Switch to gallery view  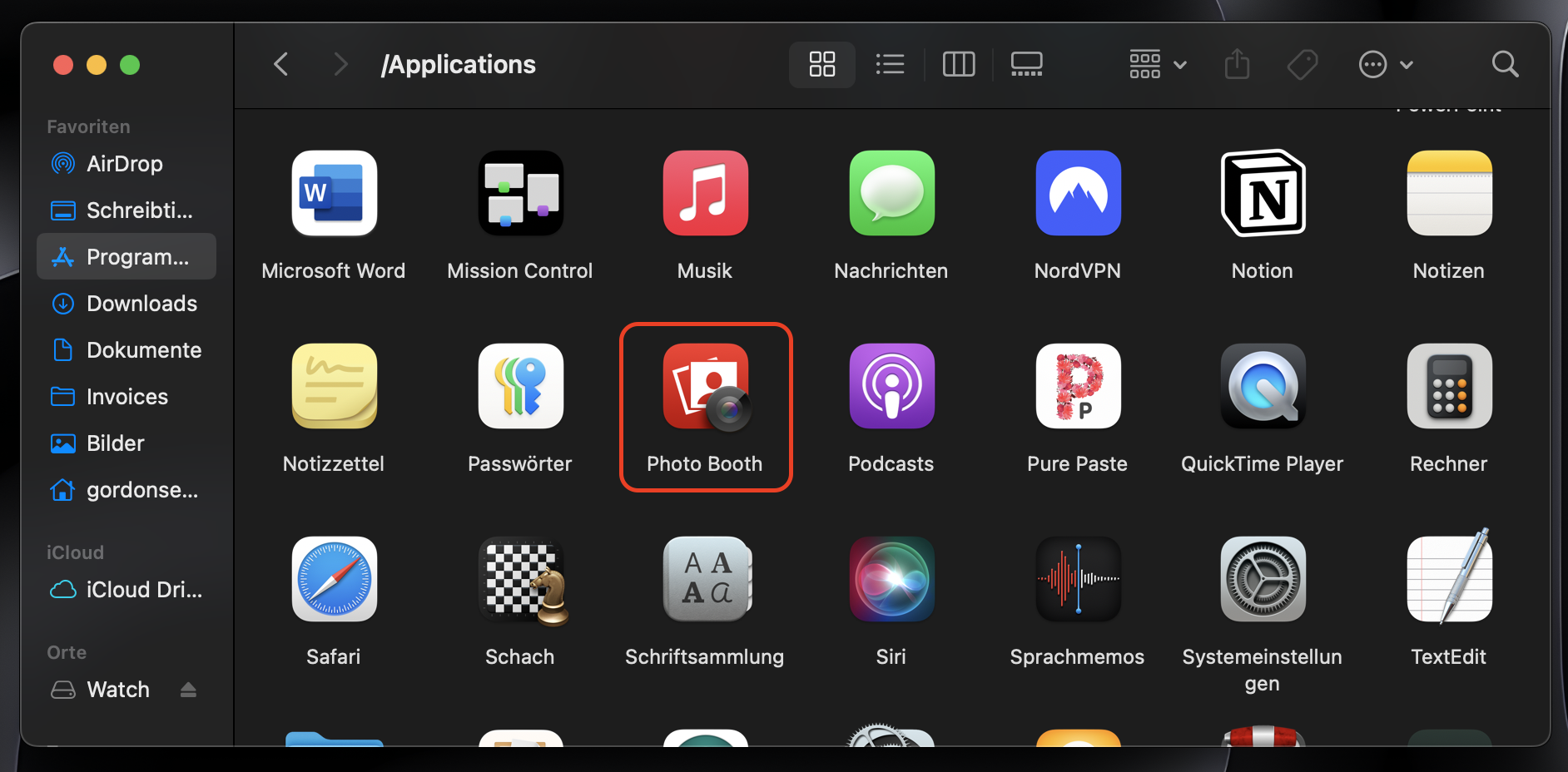[x=1027, y=64]
